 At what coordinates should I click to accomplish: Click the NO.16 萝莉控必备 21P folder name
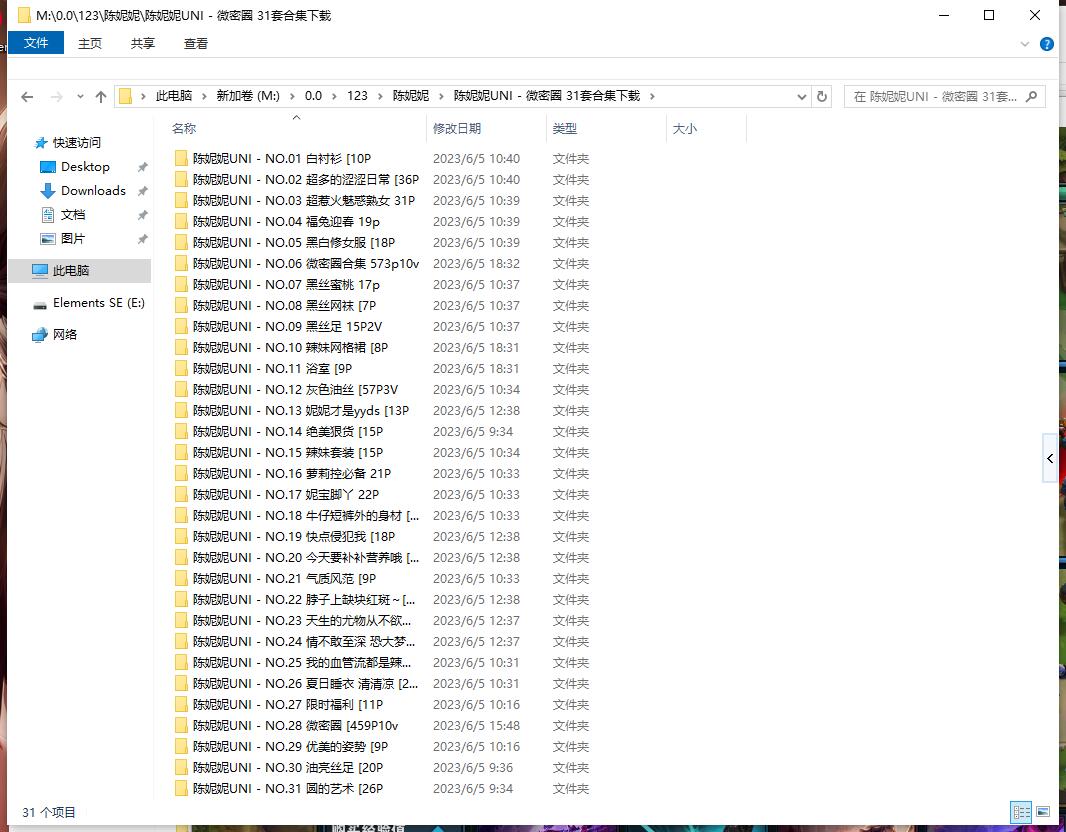[x=292, y=474]
